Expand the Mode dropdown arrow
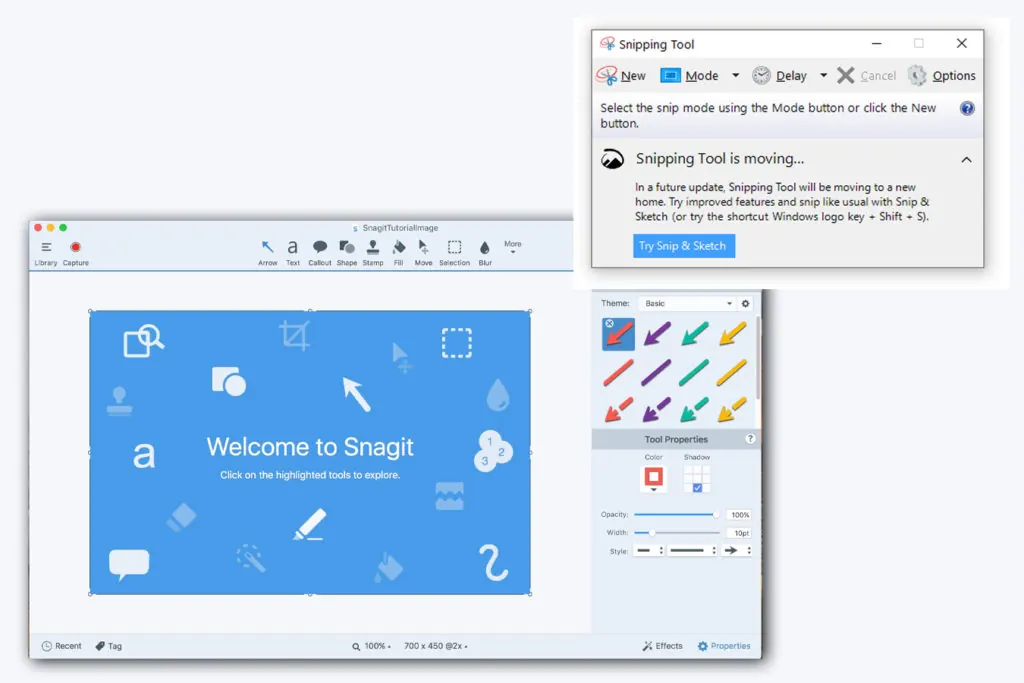Screen dimensions: 1024x683 (735, 76)
